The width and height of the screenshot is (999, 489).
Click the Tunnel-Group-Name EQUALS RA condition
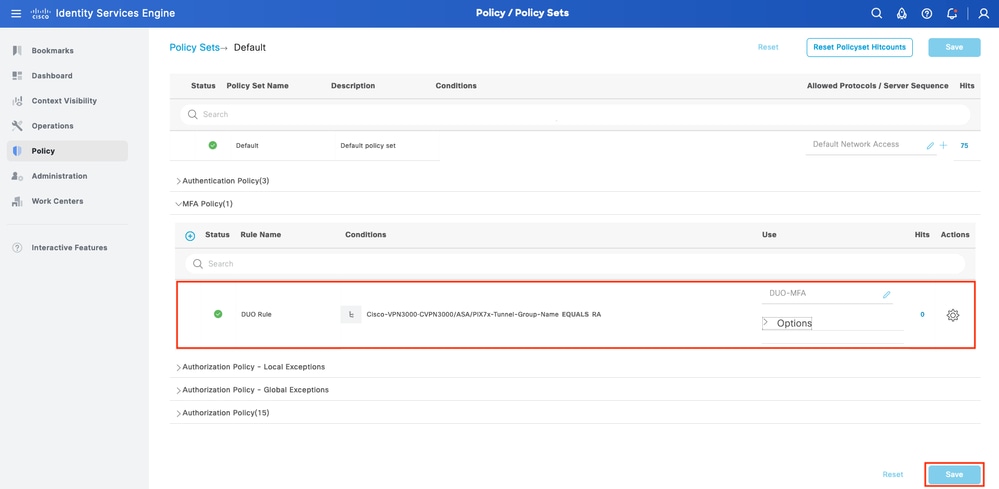pyautogui.click(x=484, y=315)
